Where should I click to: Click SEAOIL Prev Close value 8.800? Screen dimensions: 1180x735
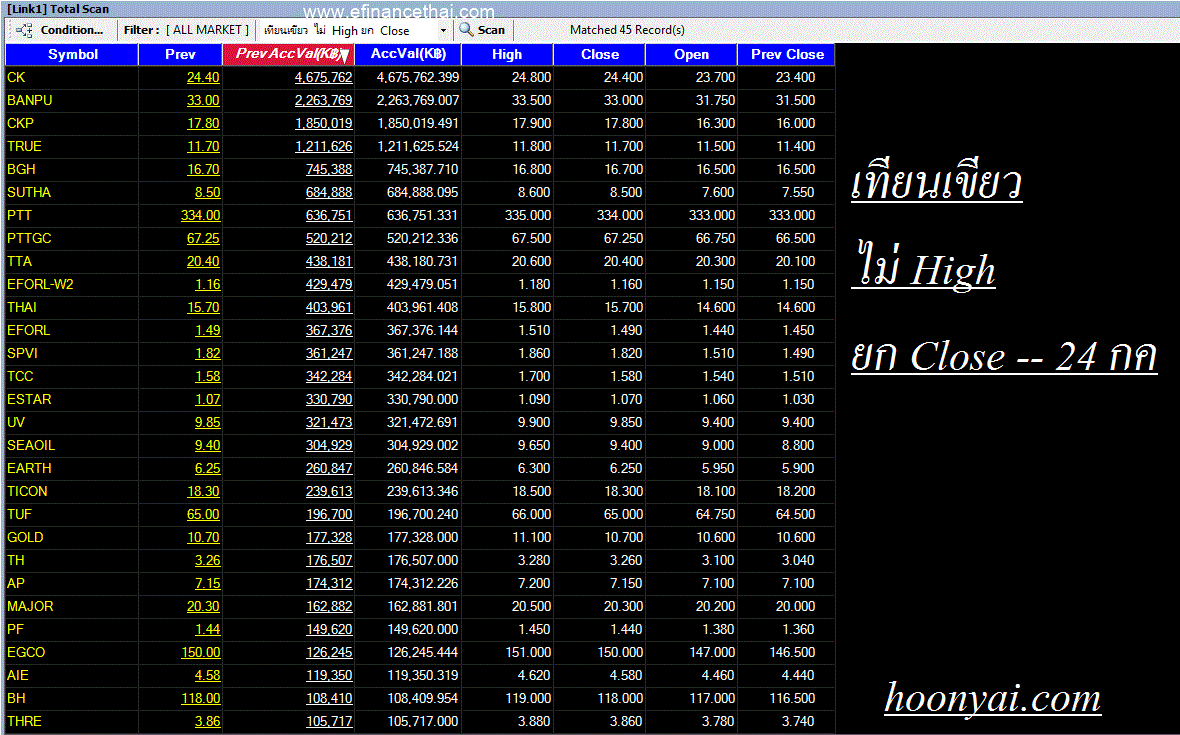click(x=798, y=445)
